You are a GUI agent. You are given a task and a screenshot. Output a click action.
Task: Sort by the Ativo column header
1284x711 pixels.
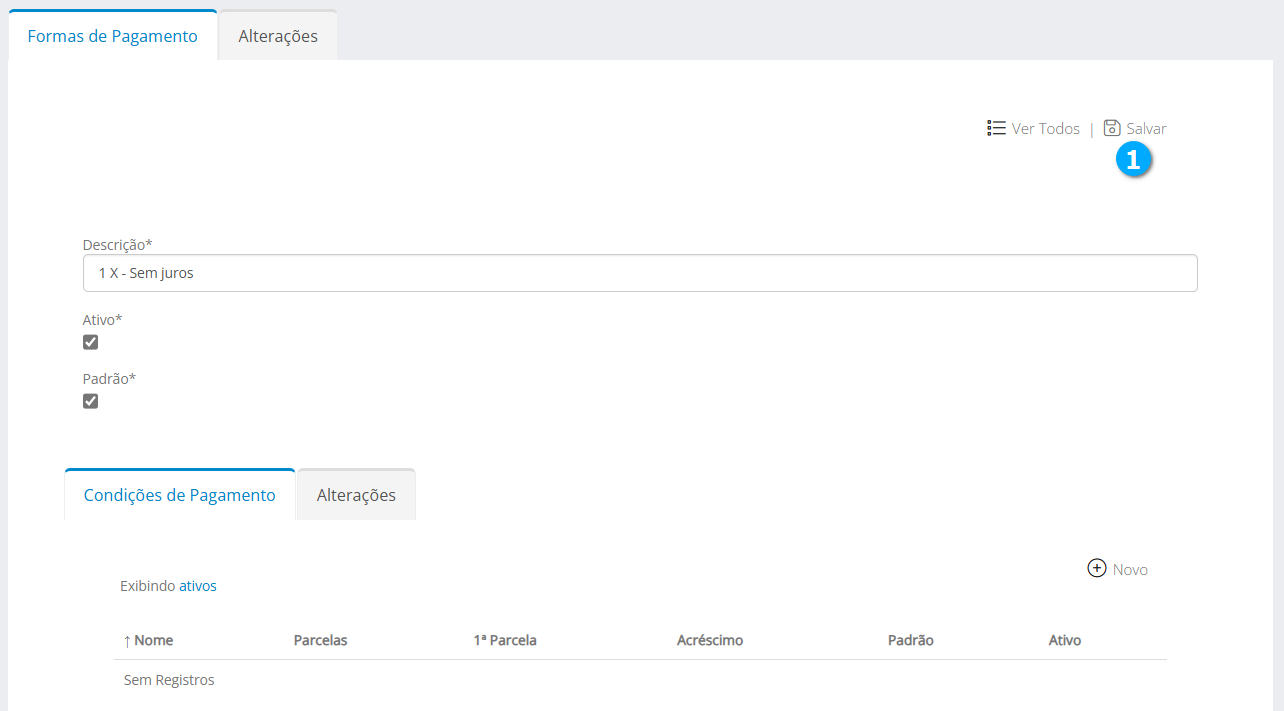pos(1065,640)
